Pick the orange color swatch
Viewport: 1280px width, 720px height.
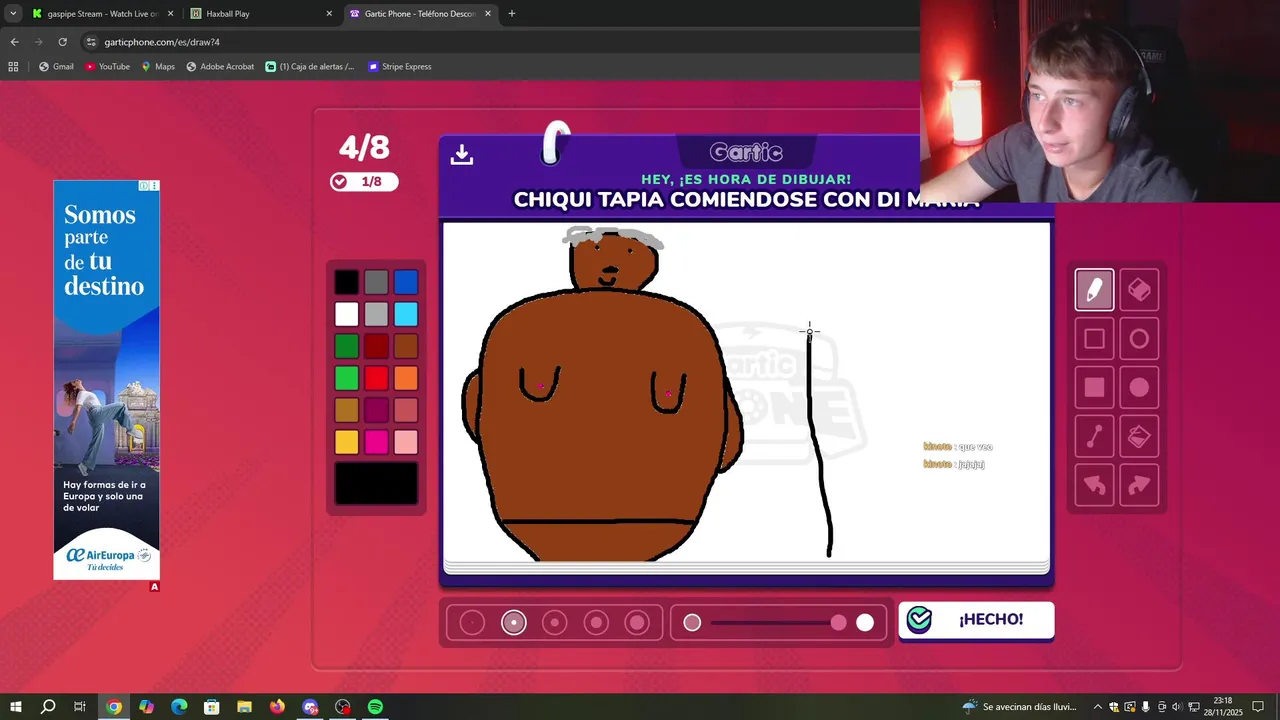[405, 378]
